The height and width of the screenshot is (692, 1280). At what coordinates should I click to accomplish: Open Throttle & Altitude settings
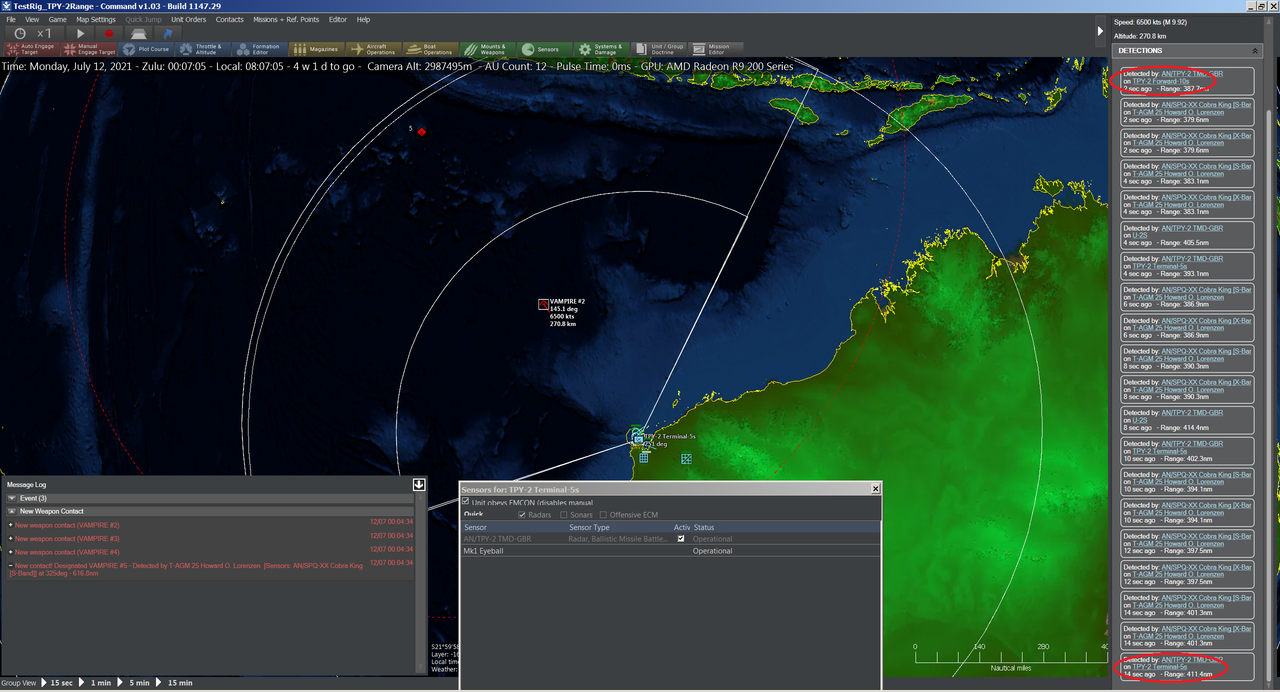click(x=203, y=49)
